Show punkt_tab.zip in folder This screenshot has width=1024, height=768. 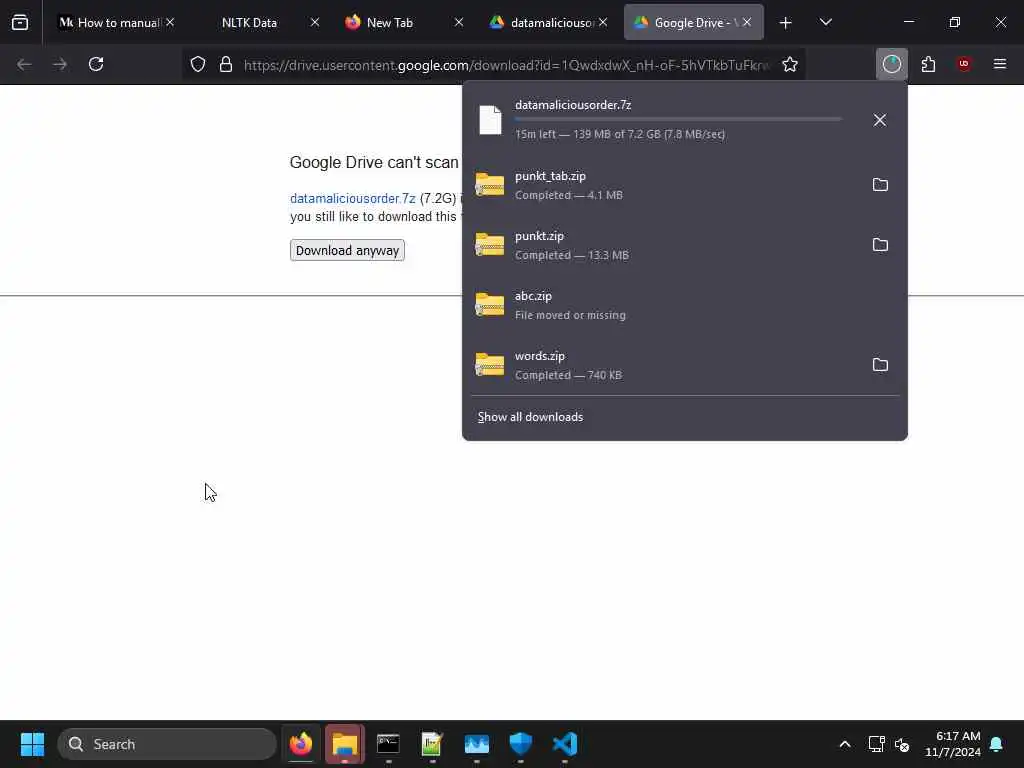[880, 185]
